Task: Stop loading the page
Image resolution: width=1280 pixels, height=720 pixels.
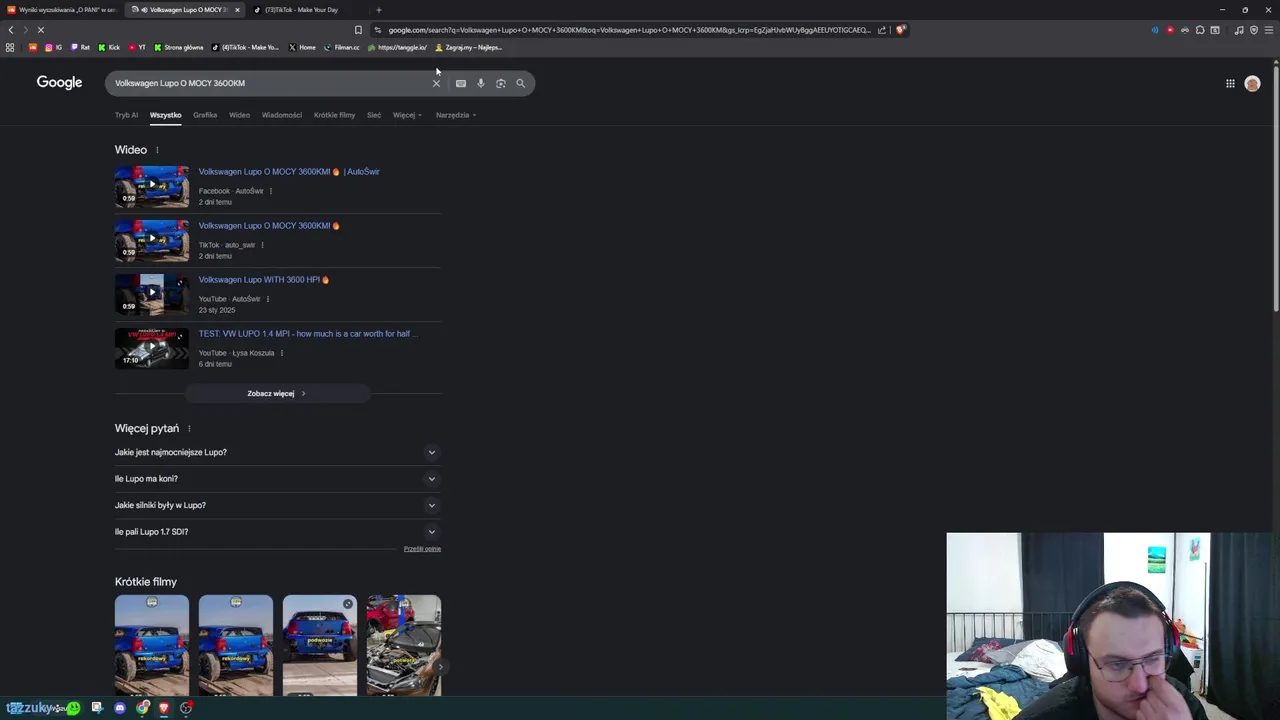Action: coord(40,30)
